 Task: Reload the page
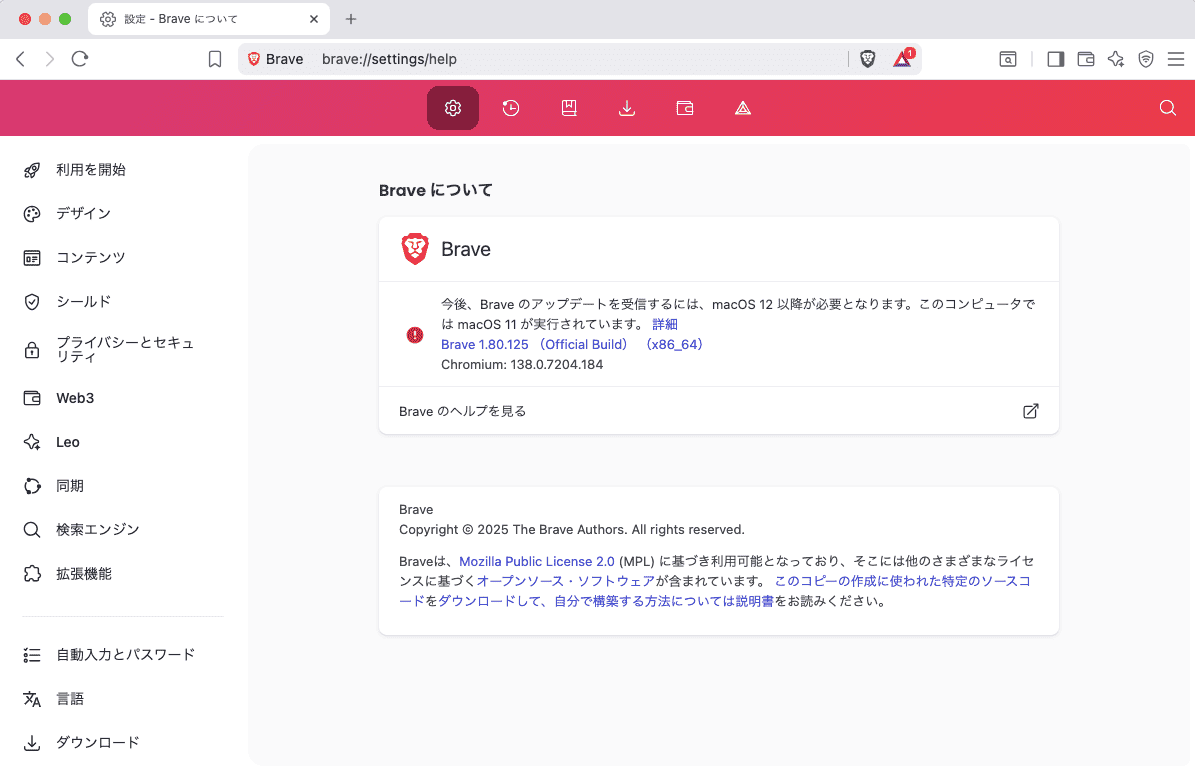pos(80,59)
